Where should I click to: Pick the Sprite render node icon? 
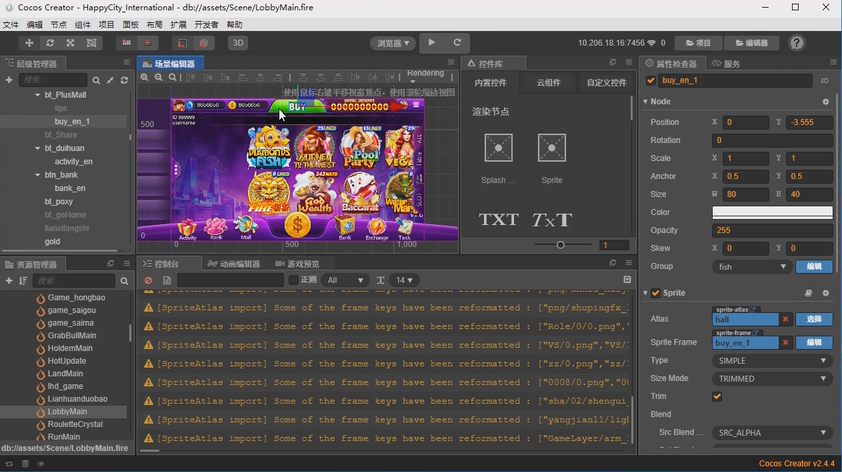coord(551,148)
